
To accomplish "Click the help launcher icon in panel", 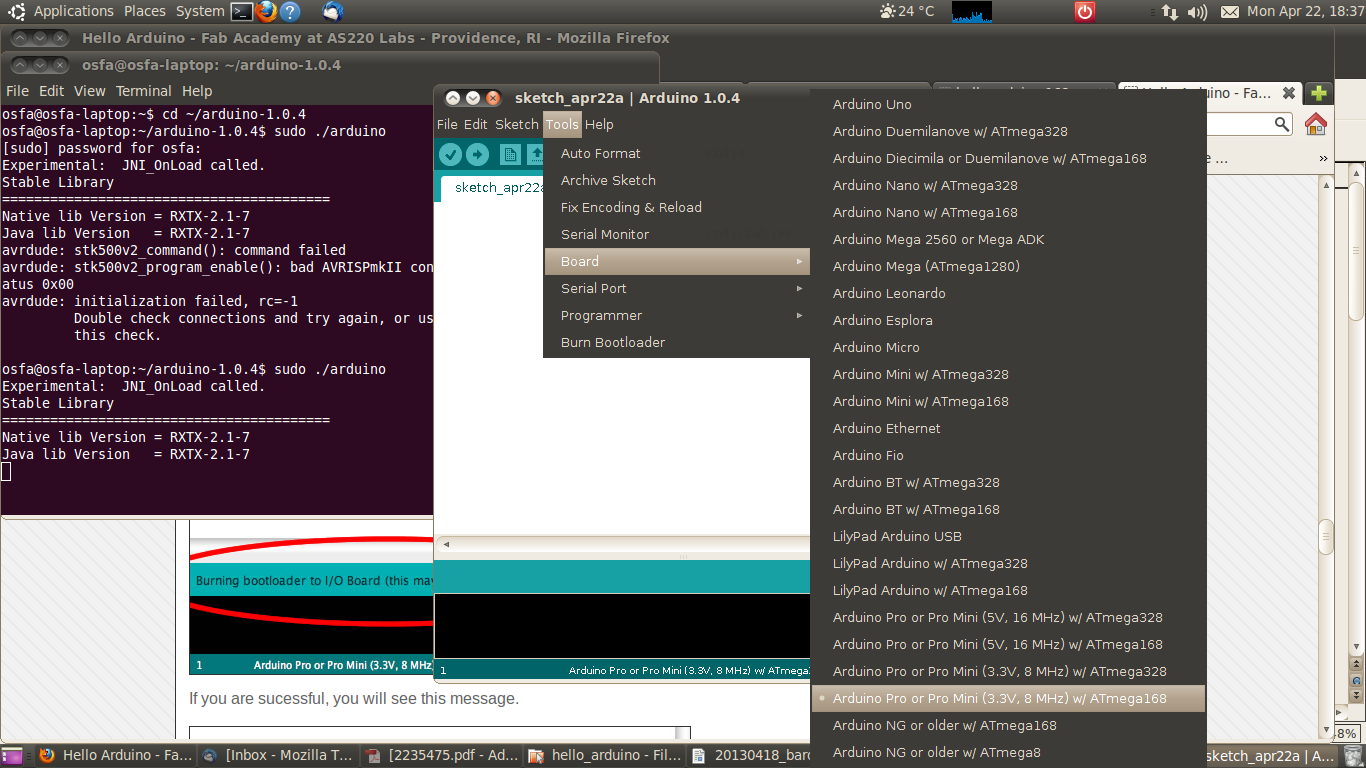I will 290,12.
